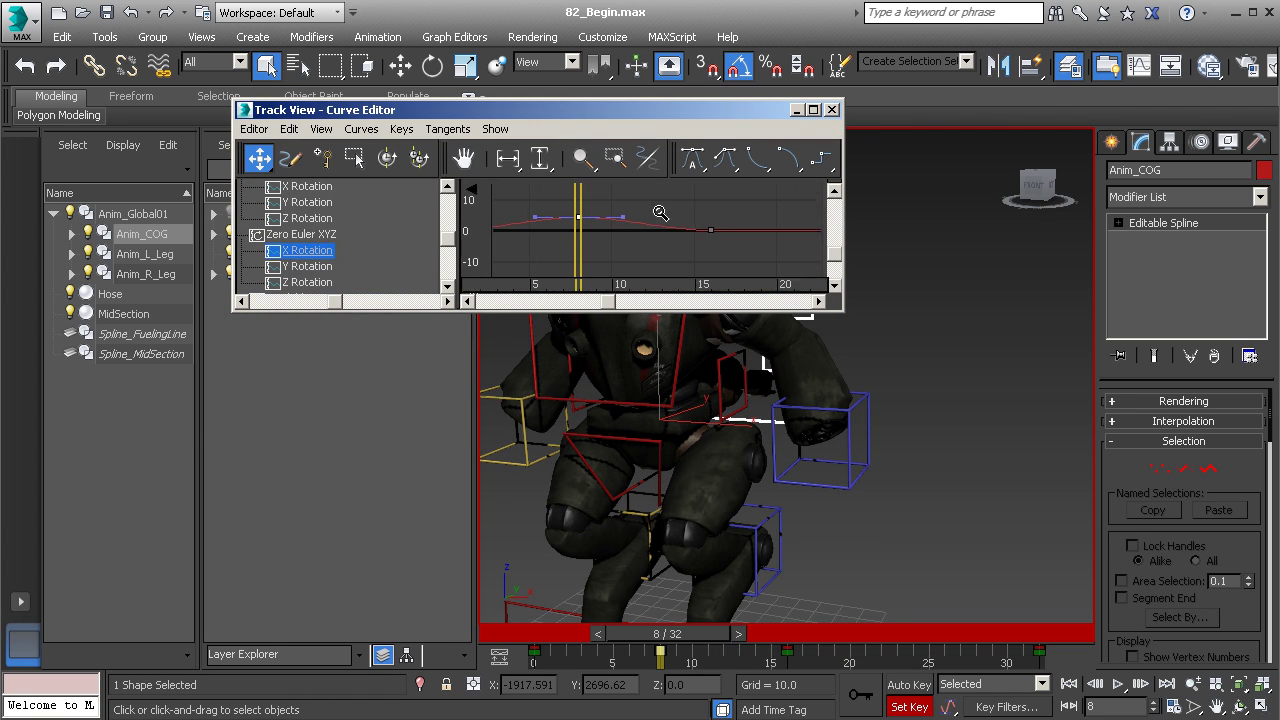Open the Utilities hammer panel tab
This screenshot has height=720, width=1280.
1258,142
